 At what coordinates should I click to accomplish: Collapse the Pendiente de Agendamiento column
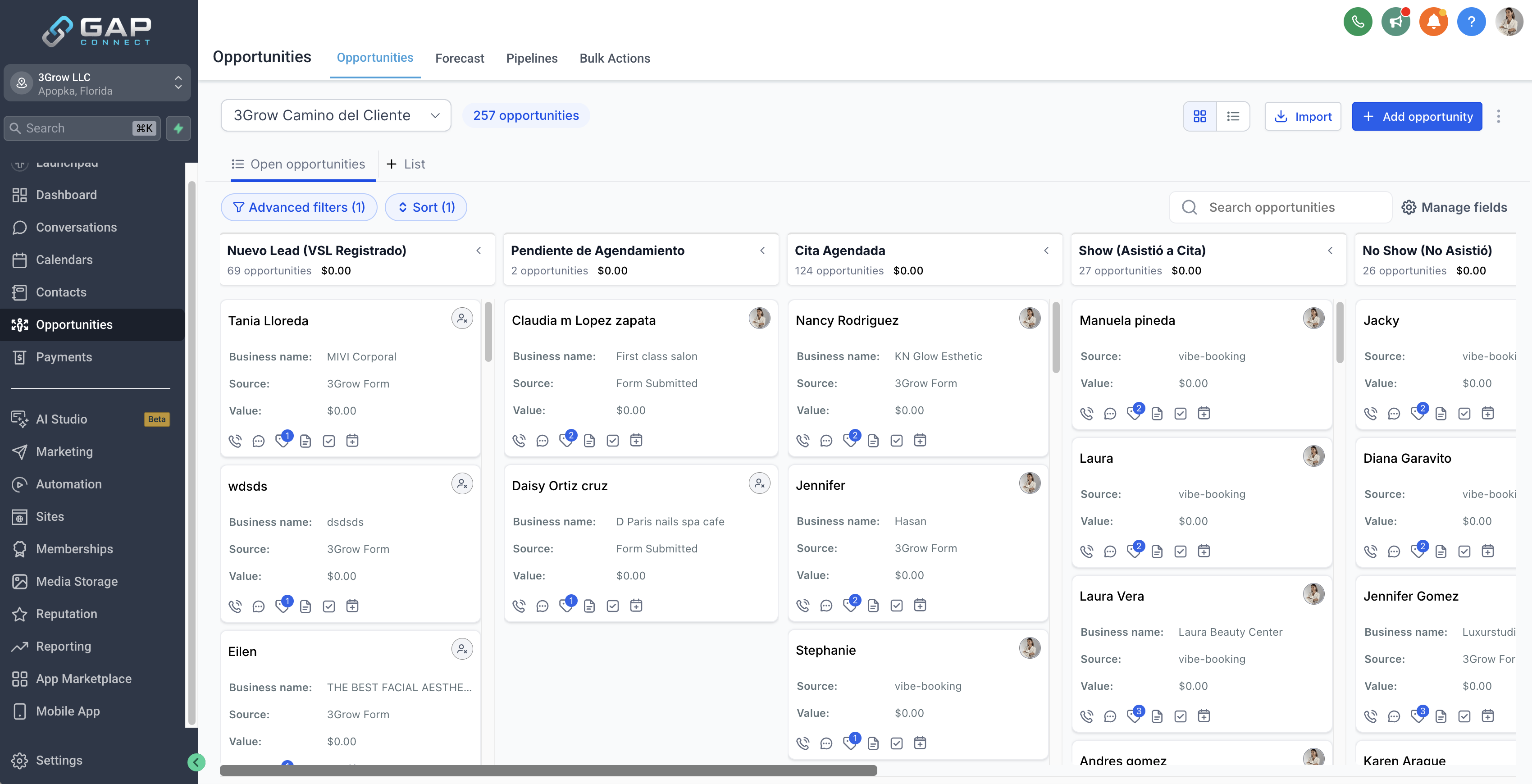point(762,251)
